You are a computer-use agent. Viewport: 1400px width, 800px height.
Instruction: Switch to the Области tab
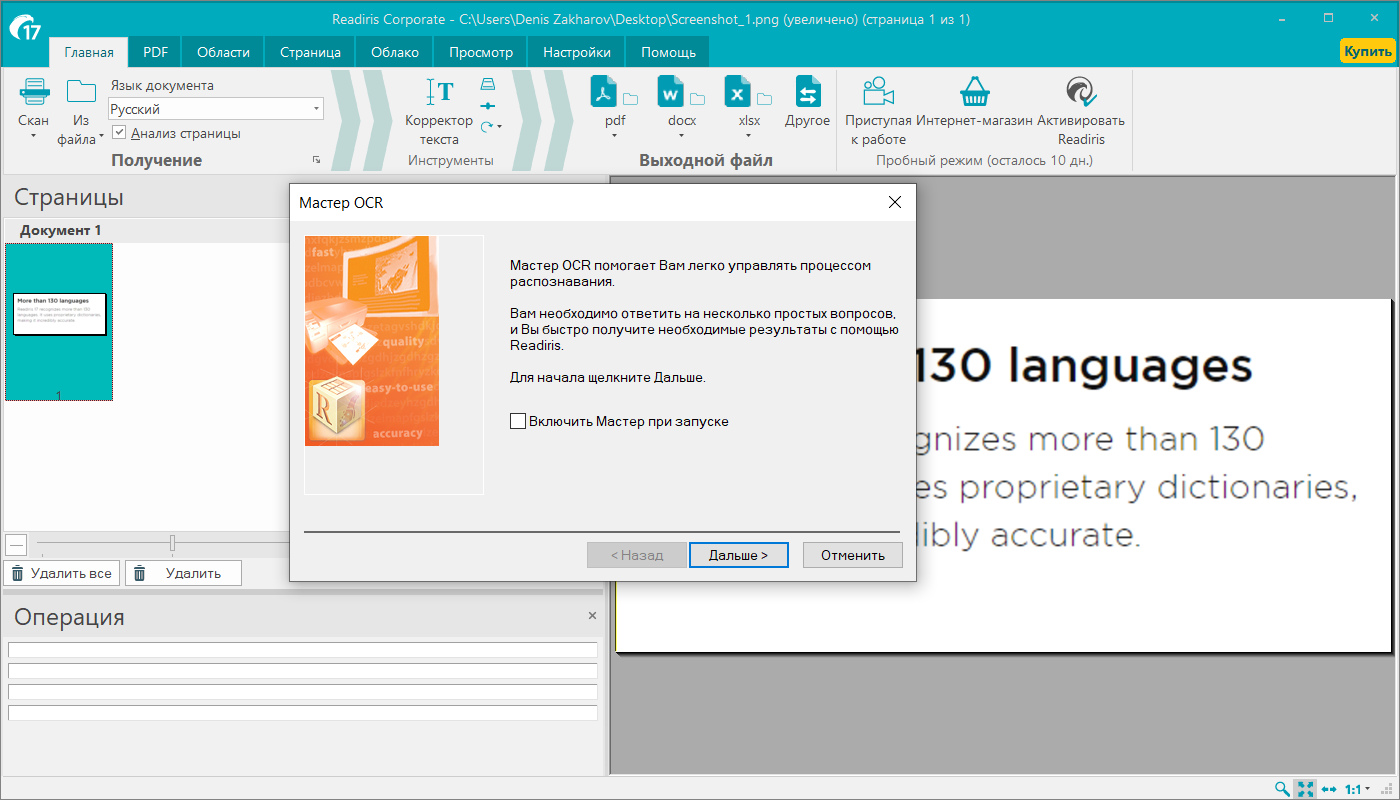(223, 52)
